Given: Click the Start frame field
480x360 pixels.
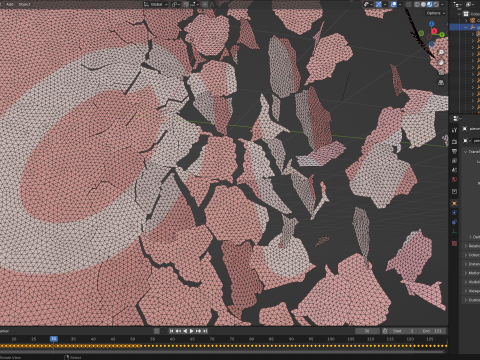Looking at the screenshot, I should 403,331.
